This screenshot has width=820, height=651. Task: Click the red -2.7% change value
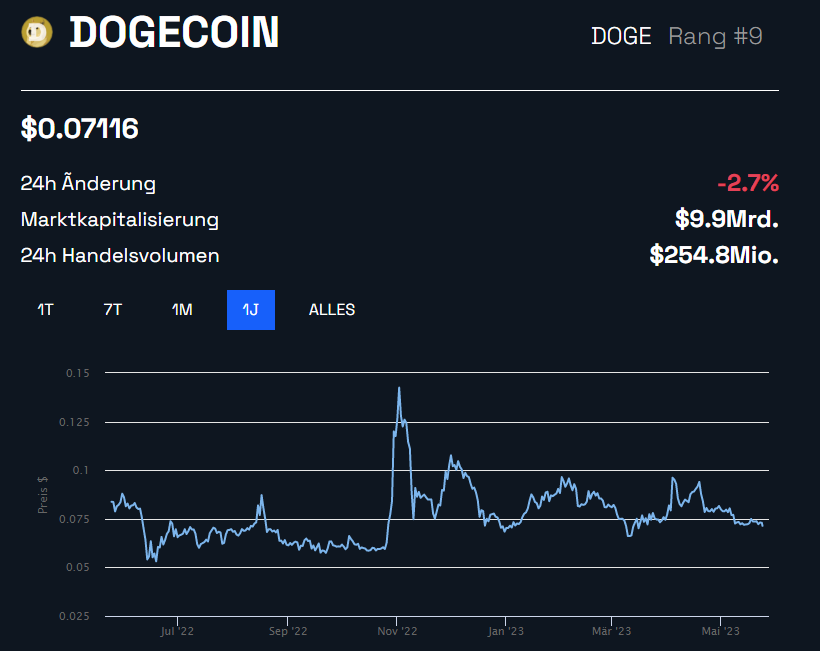pyautogui.click(x=749, y=183)
